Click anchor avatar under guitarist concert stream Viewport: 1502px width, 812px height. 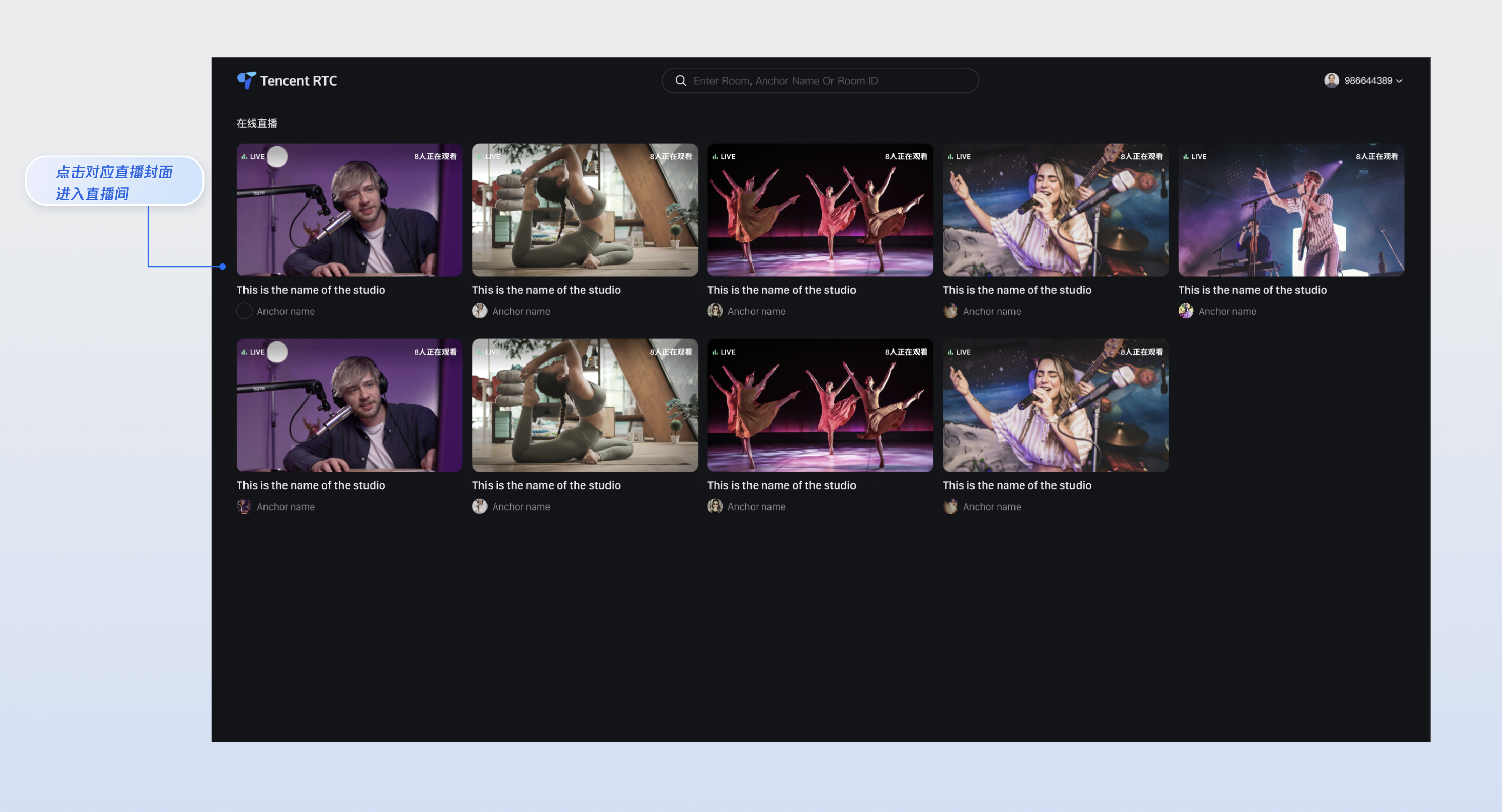tap(1185, 311)
